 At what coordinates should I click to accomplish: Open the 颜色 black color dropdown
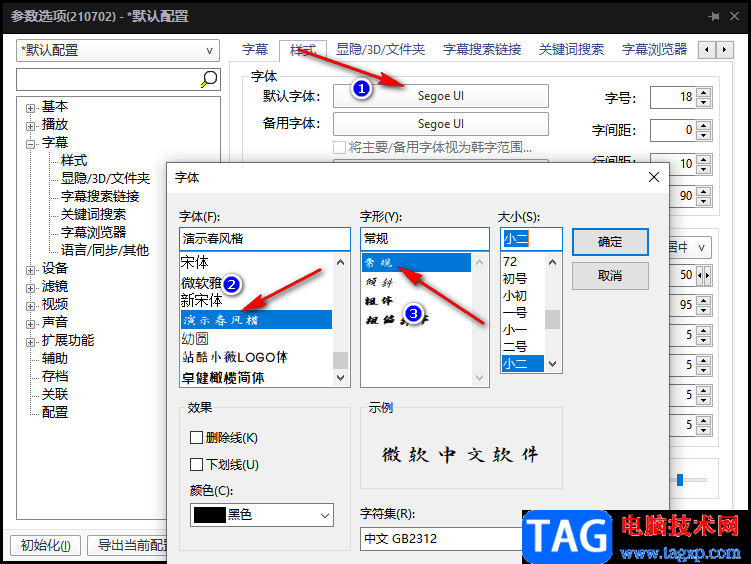click(262, 515)
